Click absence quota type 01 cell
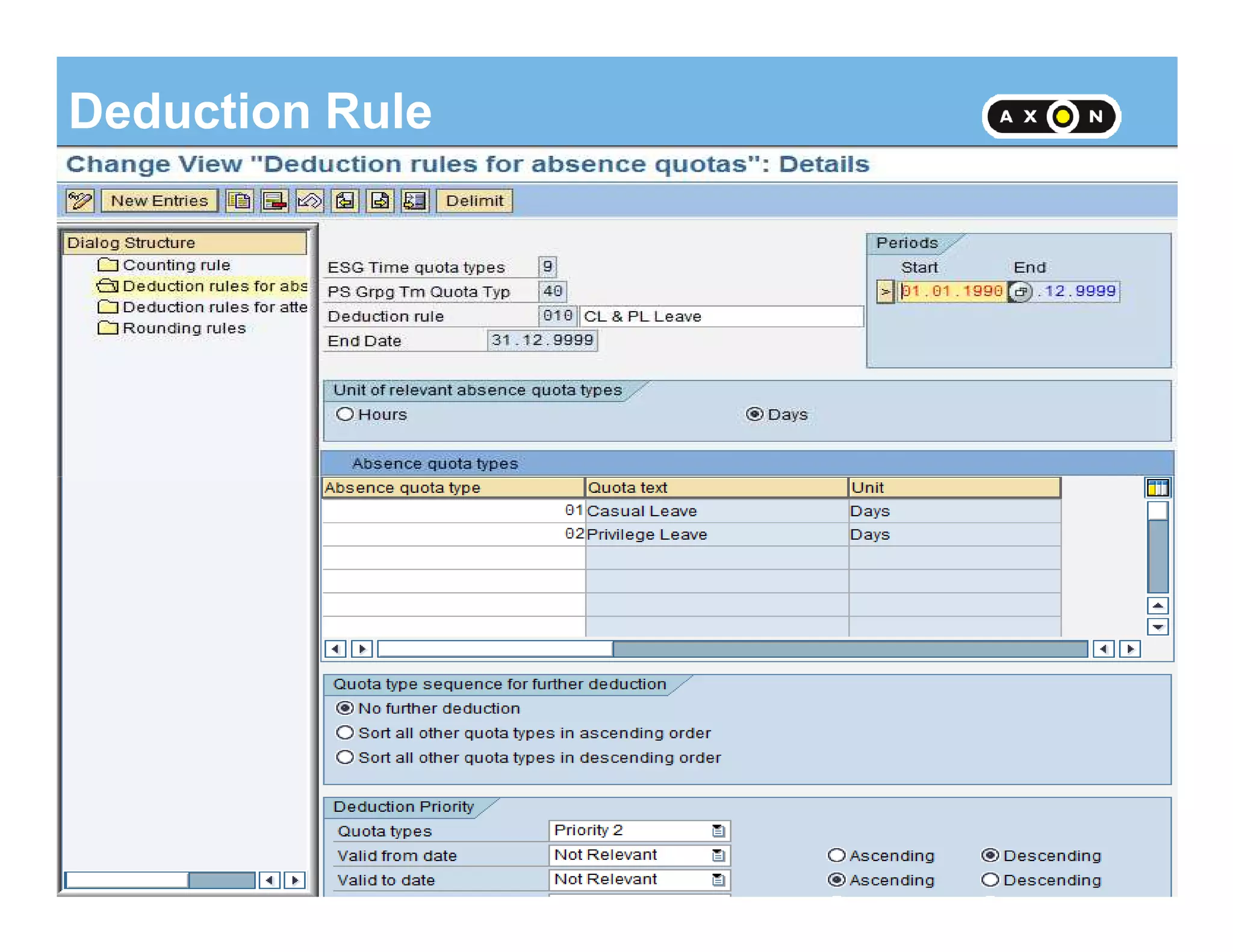Image resolution: width=1233 pixels, height=952 pixels. (x=453, y=511)
